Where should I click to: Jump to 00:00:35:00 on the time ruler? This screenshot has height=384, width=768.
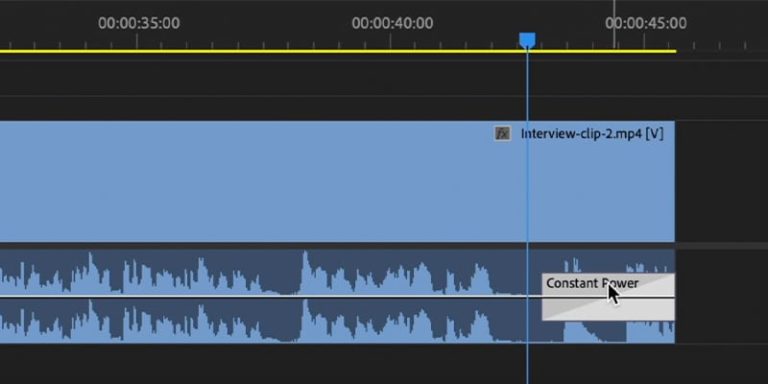tap(139, 23)
